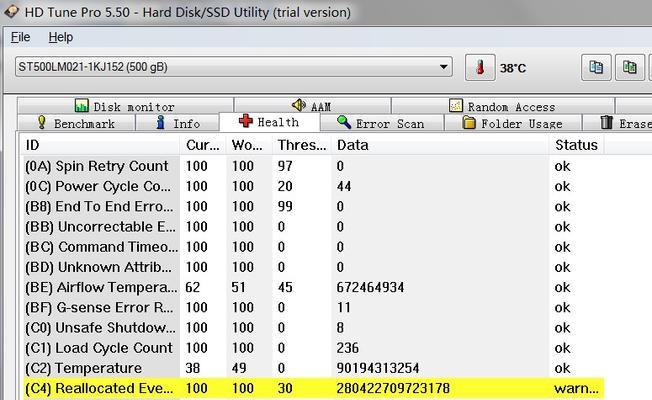Switch to the Info tab
Screen dimensions: 652x400
coord(178,123)
